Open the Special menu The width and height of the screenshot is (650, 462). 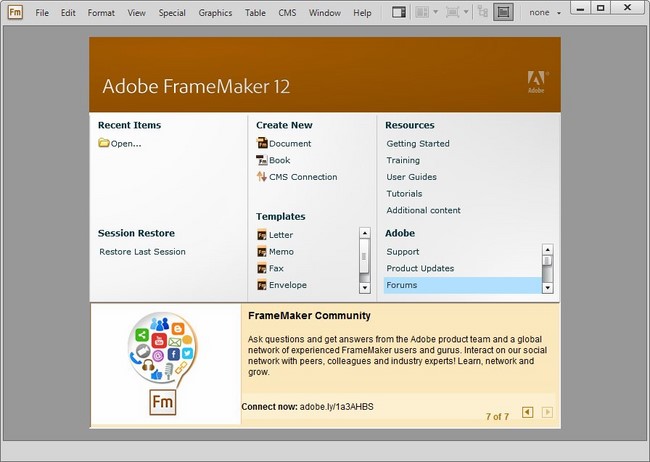point(172,13)
